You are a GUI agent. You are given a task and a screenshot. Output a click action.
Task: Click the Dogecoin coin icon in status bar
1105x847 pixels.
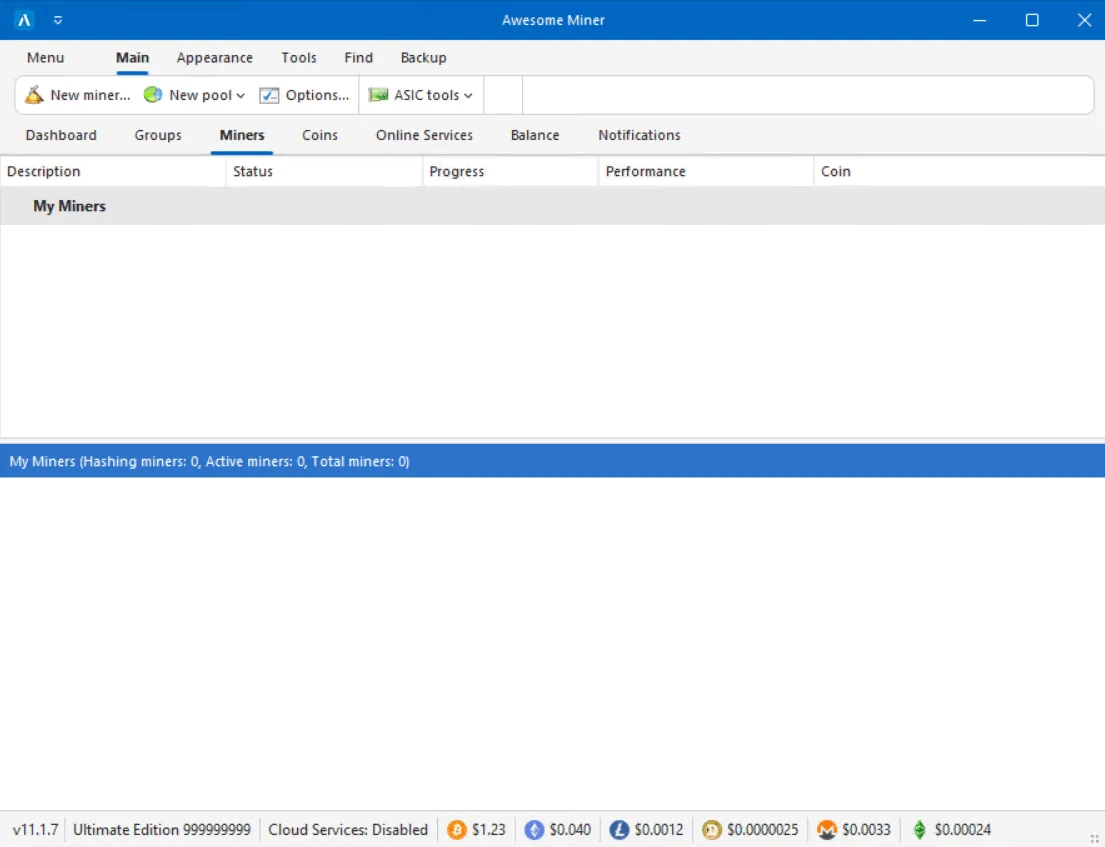point(712,830)
